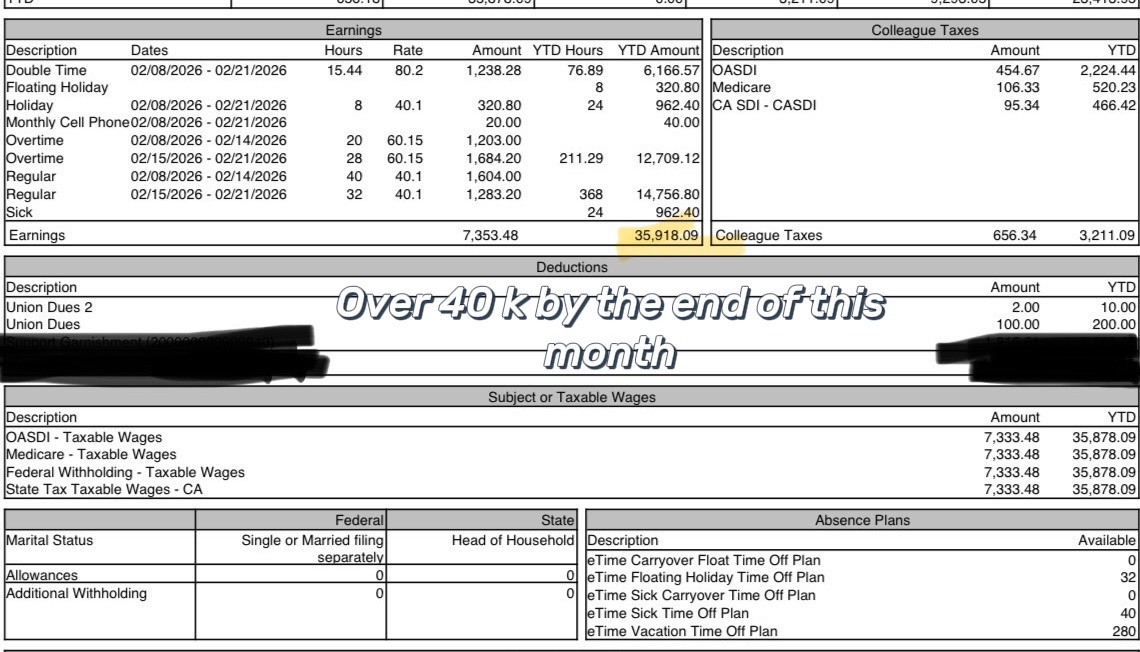Select Regular amount 1,604.00
The image size is (1140, 652).
click(493, 177)
